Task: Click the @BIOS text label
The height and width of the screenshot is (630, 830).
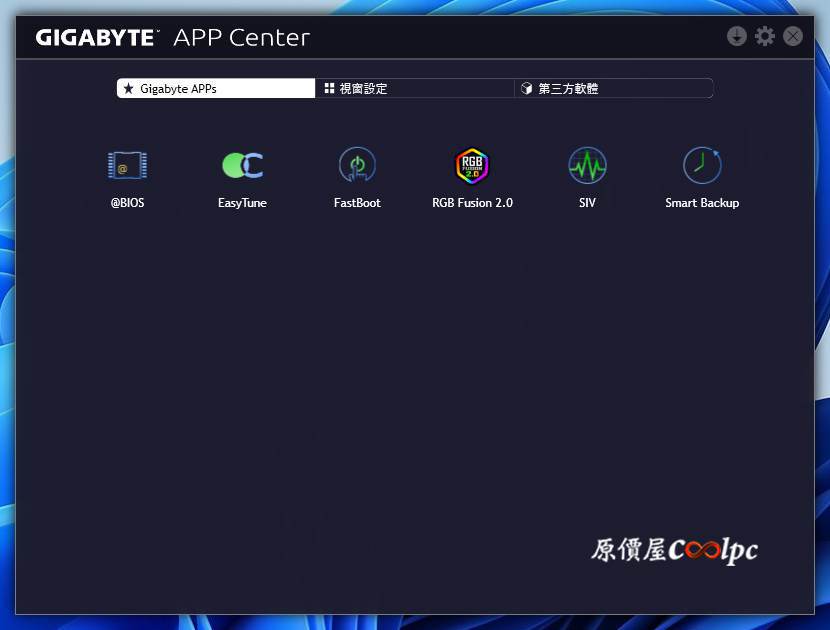Action: [x=128, y=203]
